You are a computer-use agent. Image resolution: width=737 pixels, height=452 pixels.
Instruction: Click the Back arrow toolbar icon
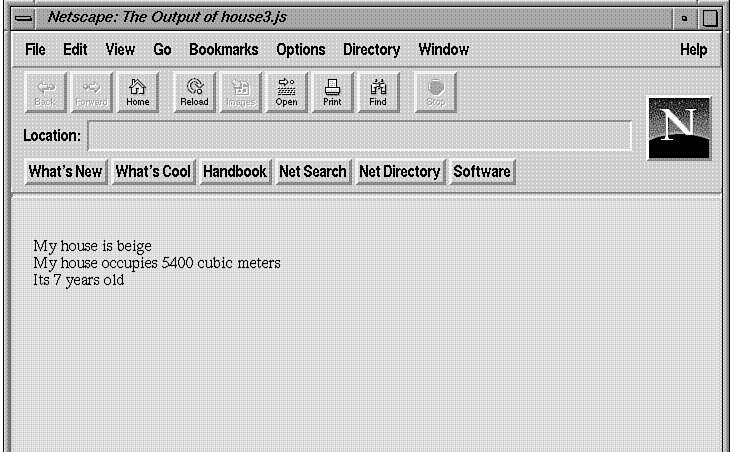coord(45,92)
